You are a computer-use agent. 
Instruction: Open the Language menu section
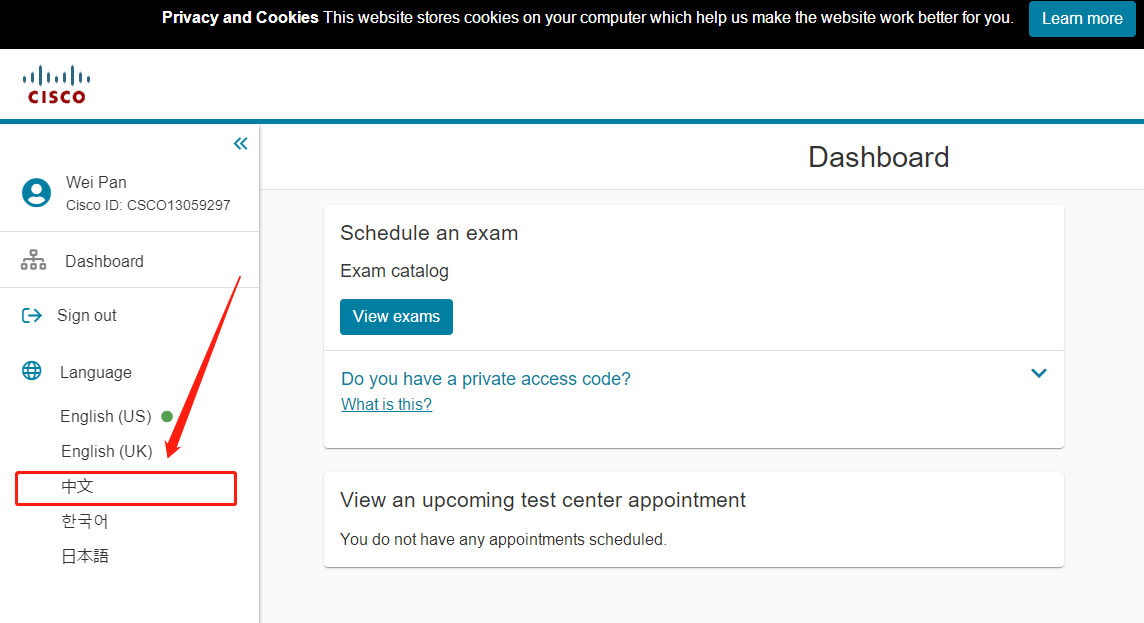[x=95, y=372]
